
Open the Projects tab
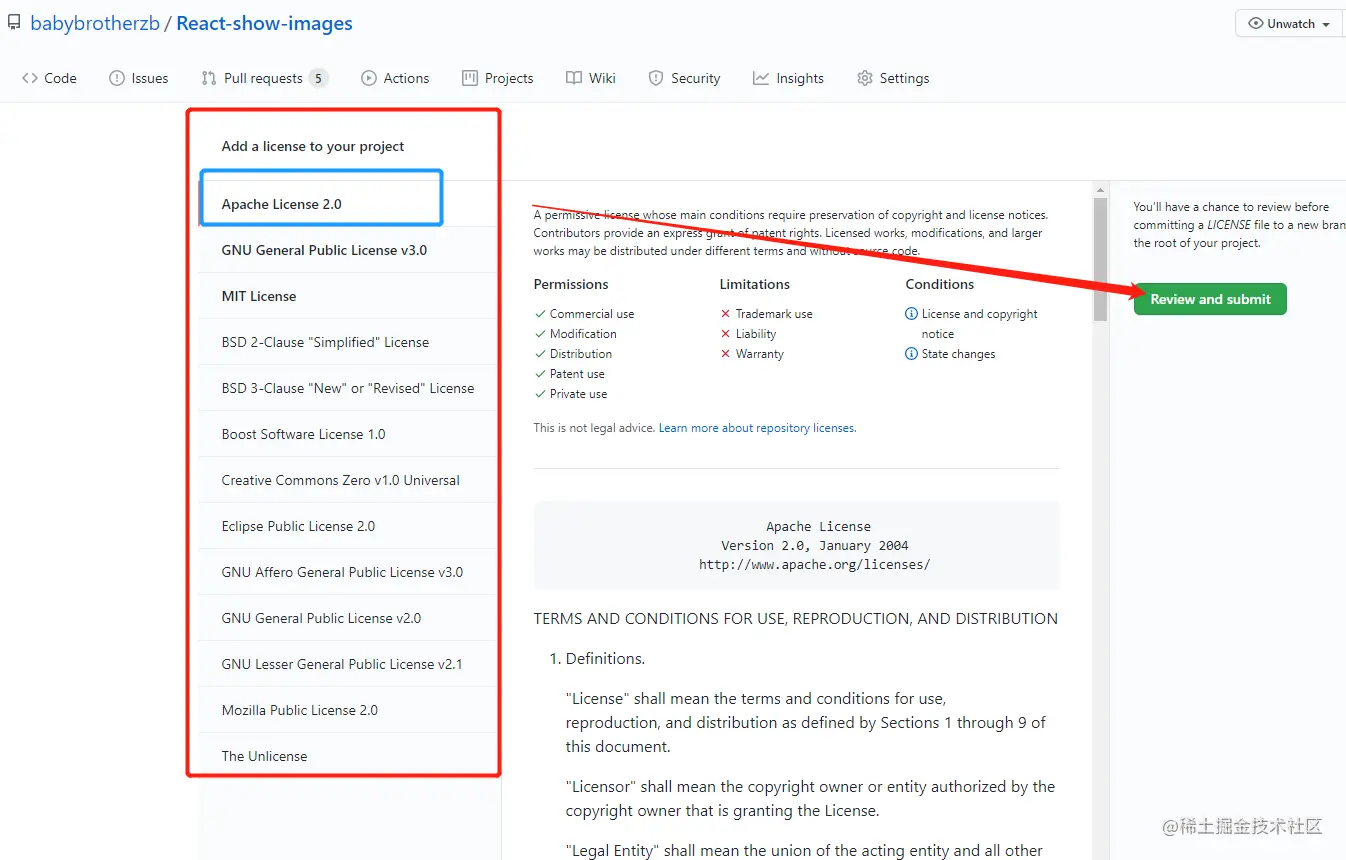click(x=498, y=78)
